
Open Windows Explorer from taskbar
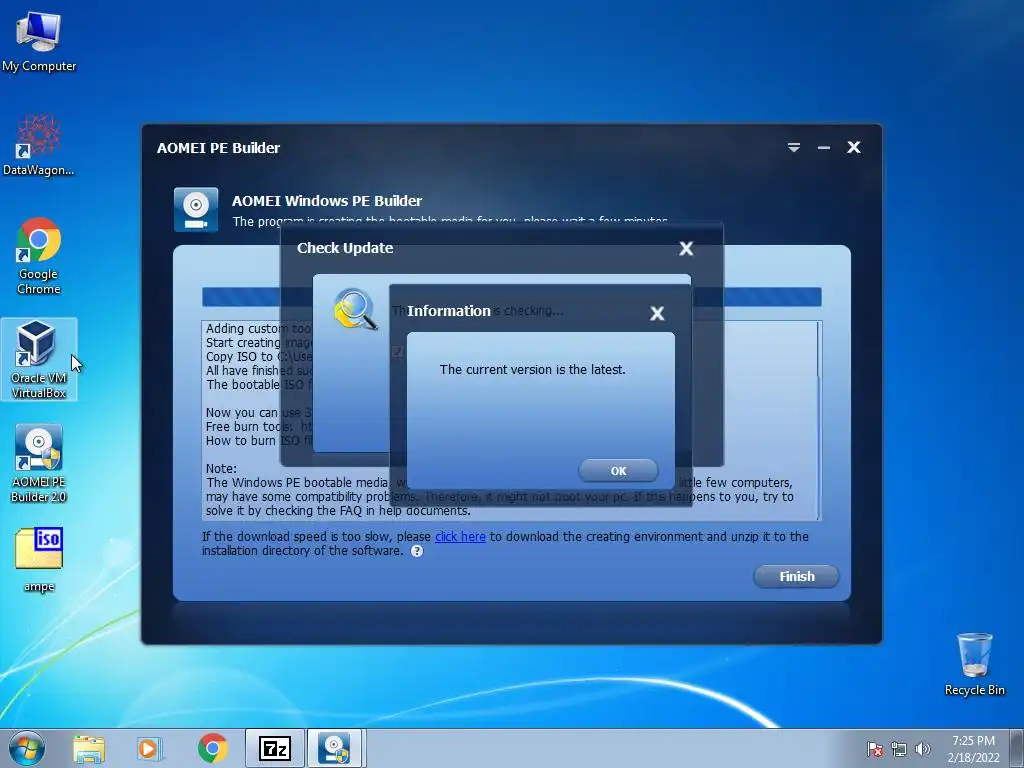pyautogui.click(x=89, y=748)
